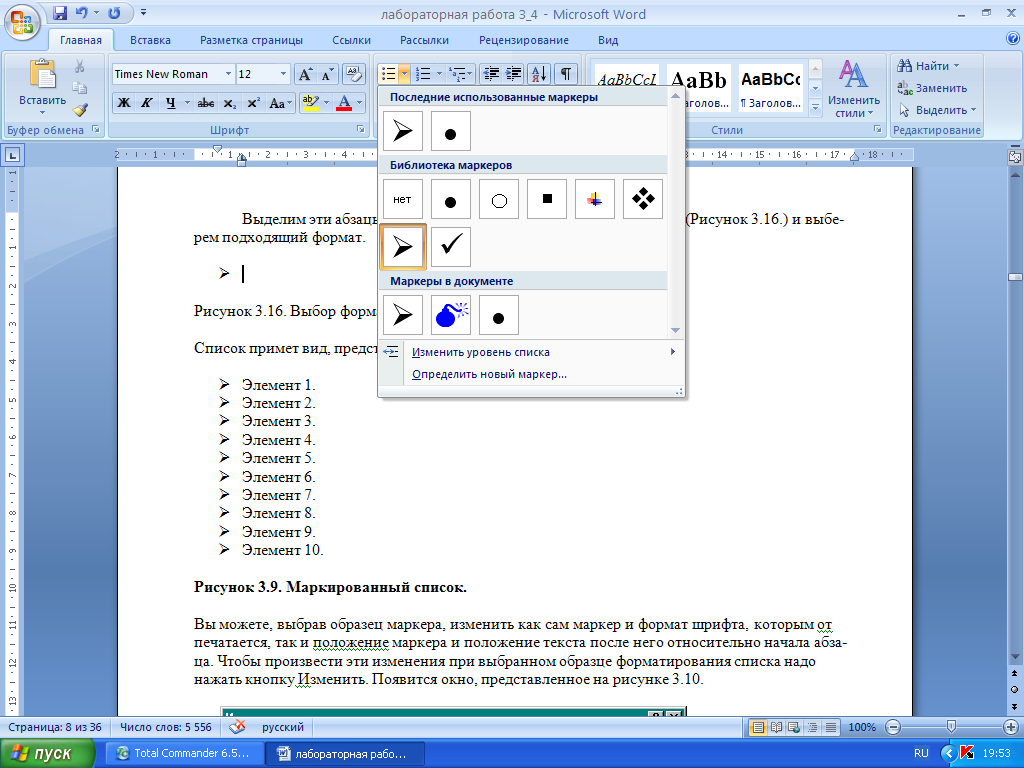This screenshot has width=1024, height=768.
Task: Toggle superscript x² formatting
Action: point(253,103)
